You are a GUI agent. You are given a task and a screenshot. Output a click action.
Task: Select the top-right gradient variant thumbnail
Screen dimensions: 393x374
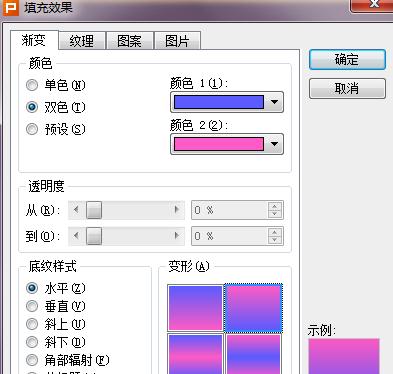(253, 308)
